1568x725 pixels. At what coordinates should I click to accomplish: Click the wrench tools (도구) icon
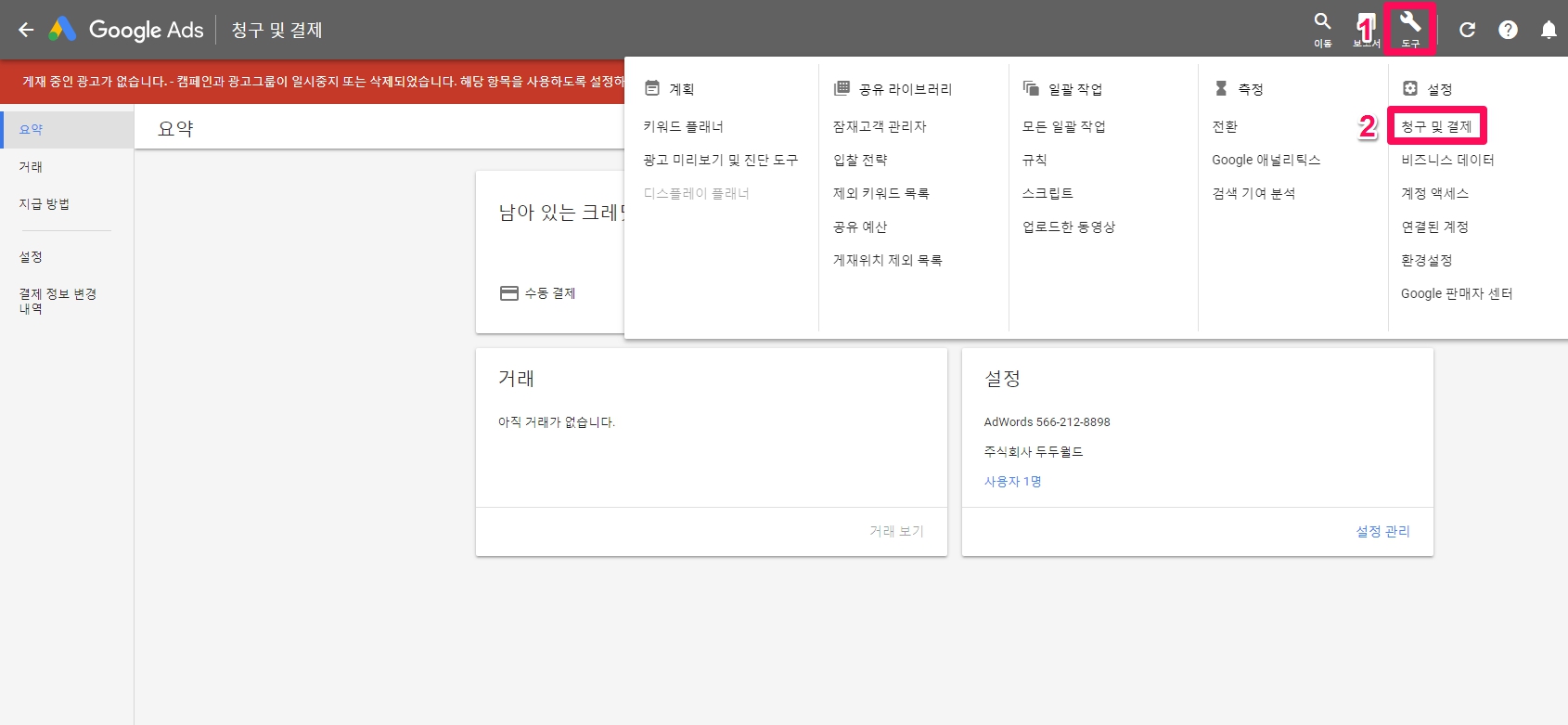[x=1410, y=28]
